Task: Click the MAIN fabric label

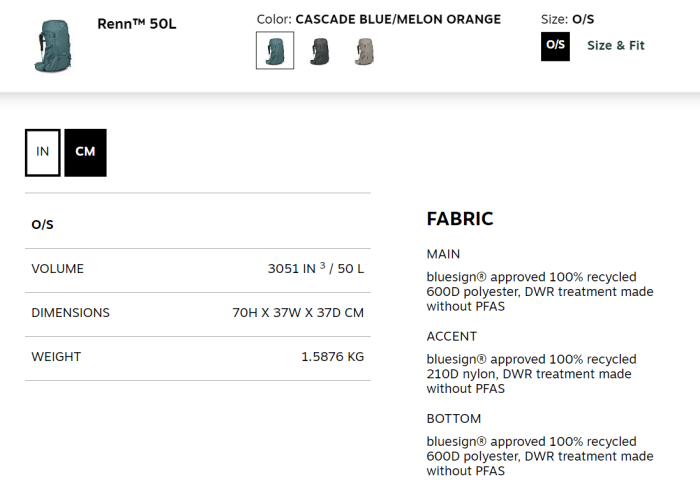Action: pyautogui.click(x=443, y=254)
